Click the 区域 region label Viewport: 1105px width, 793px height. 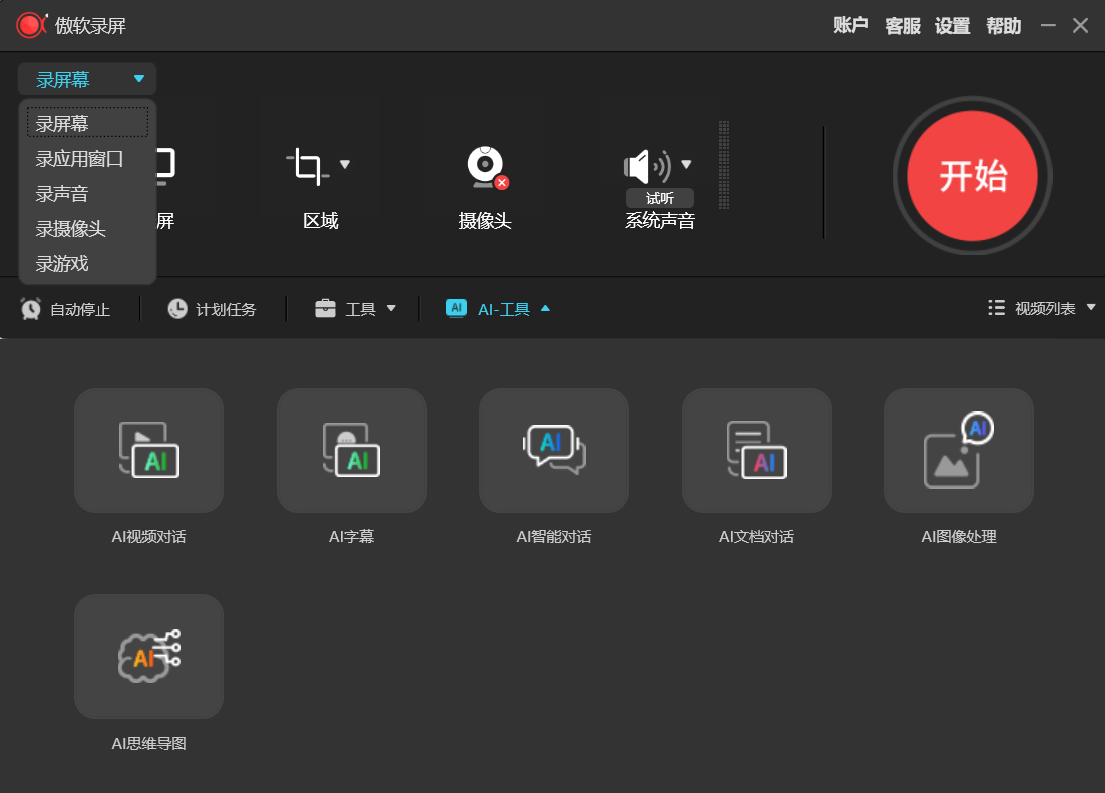click(321, 221)
